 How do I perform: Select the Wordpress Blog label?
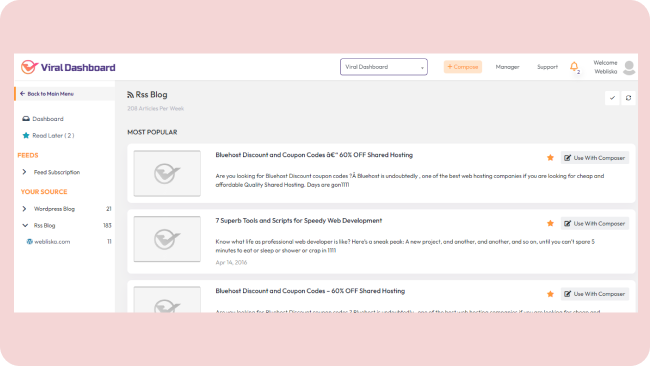tap(54, 209)
